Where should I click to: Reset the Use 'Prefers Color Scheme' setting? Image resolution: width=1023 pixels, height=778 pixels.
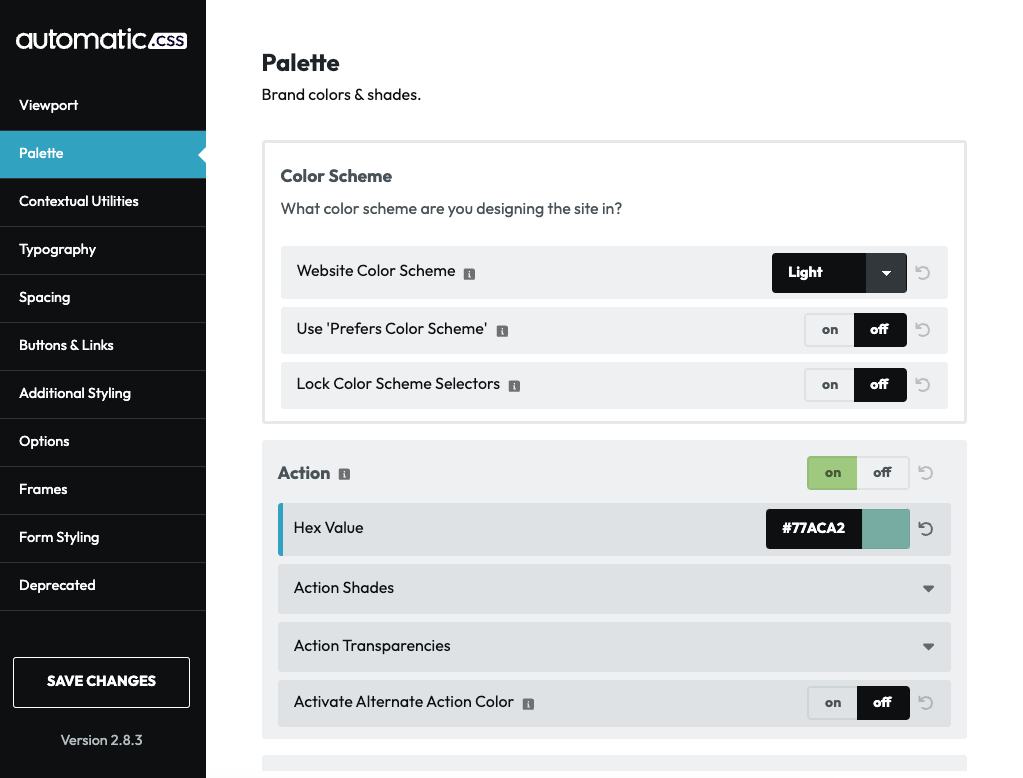(923, 330)
